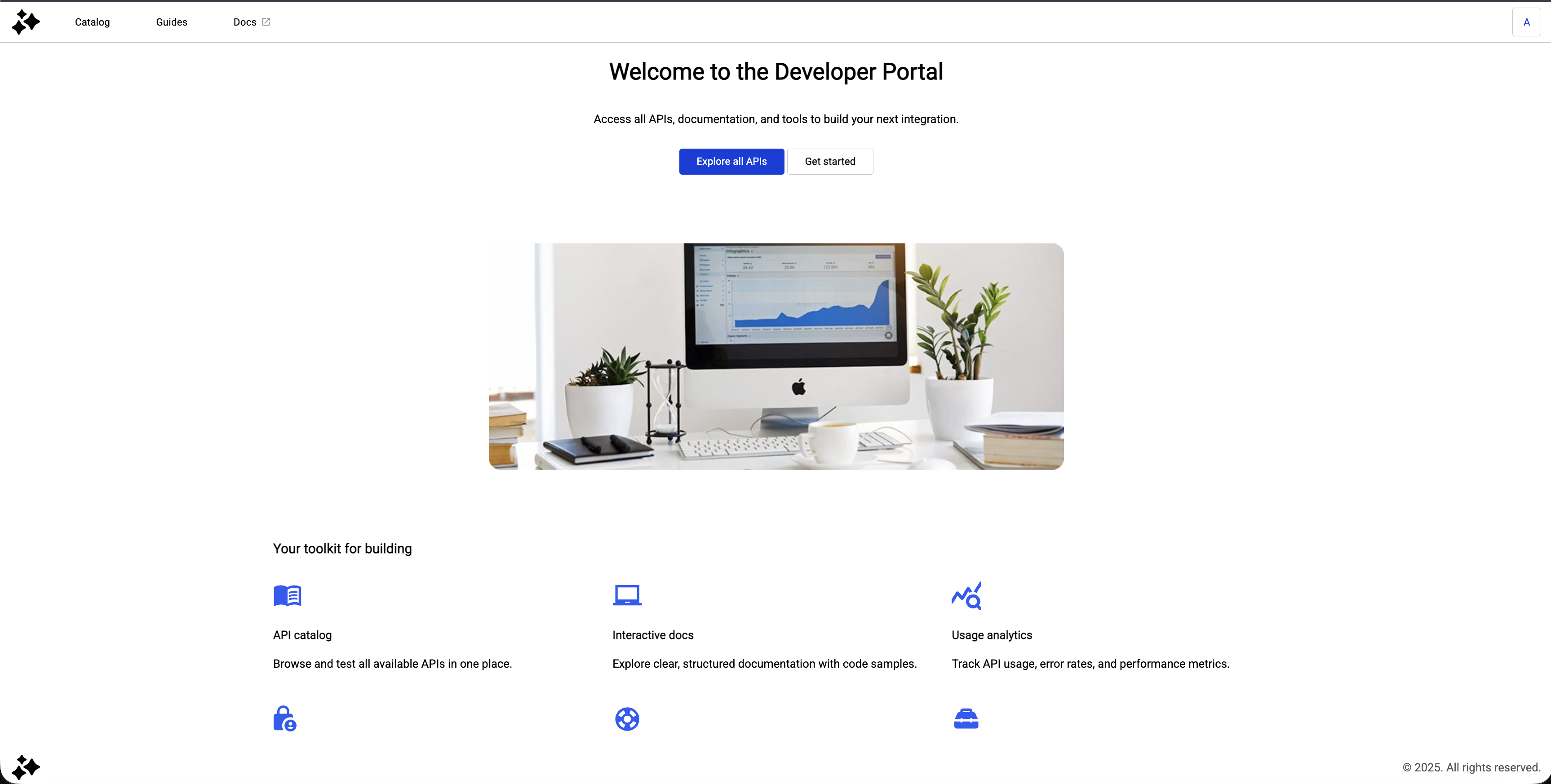Screen dimensions: 1551x784
Task: Open the user avatar menu labeled A
Action: coord(1526,22)
